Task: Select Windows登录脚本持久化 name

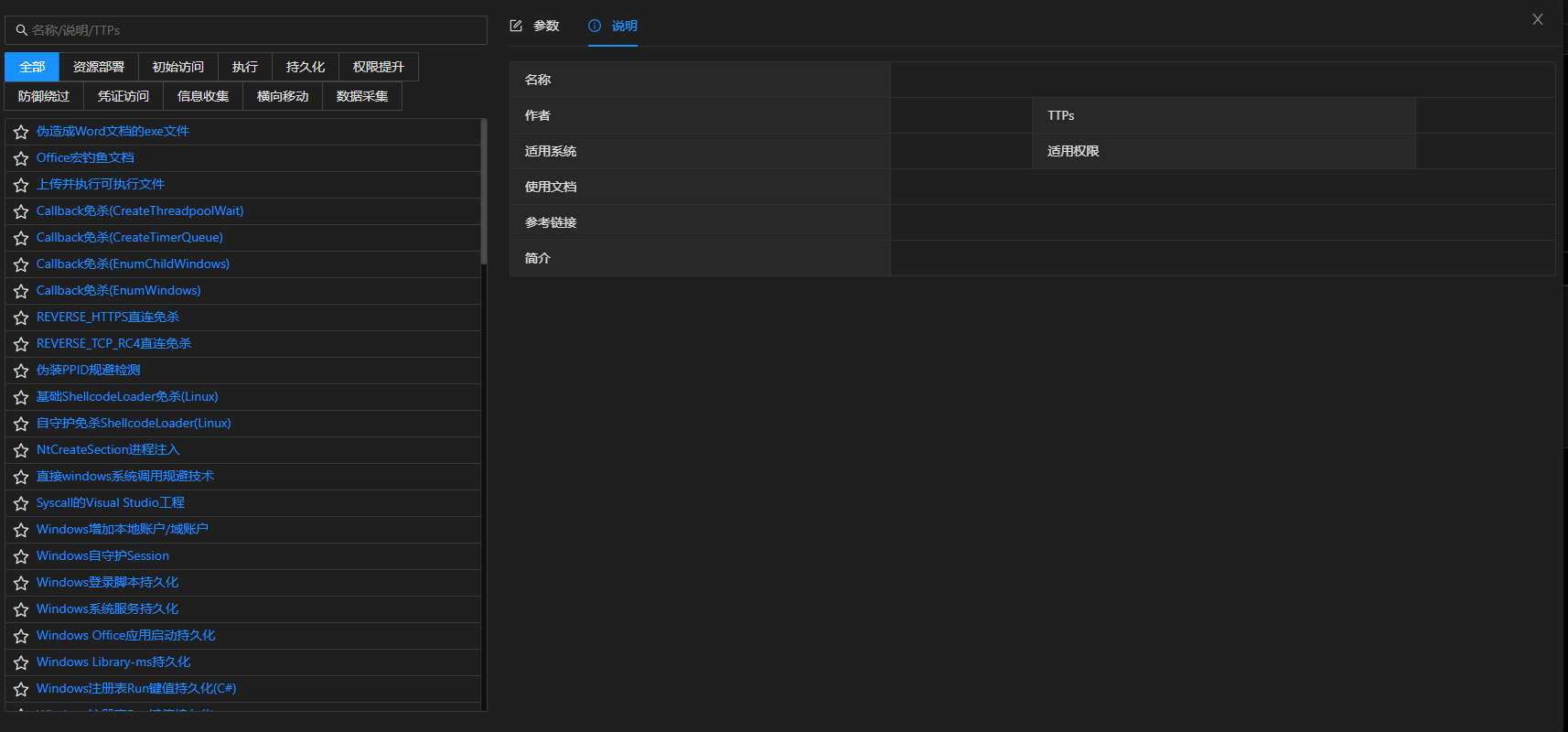Action: click(x=107, y=583)
